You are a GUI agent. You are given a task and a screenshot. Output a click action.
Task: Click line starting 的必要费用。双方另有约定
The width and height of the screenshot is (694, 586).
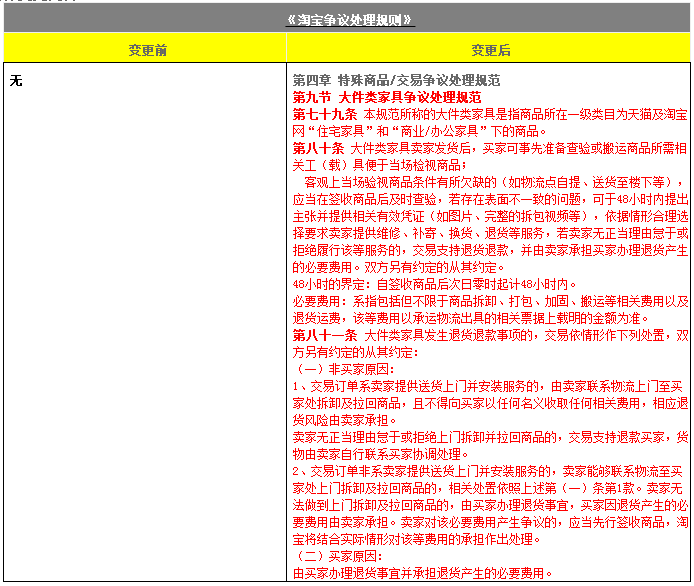coord(398,267)
